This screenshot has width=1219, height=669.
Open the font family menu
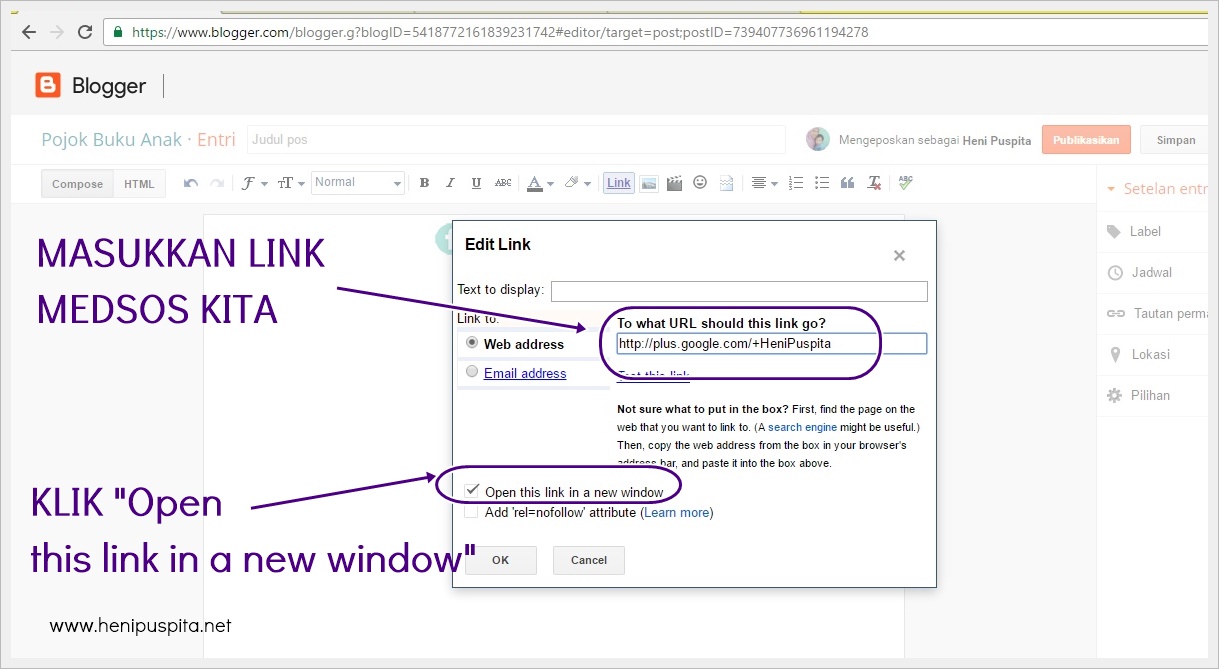coord(255,183)
